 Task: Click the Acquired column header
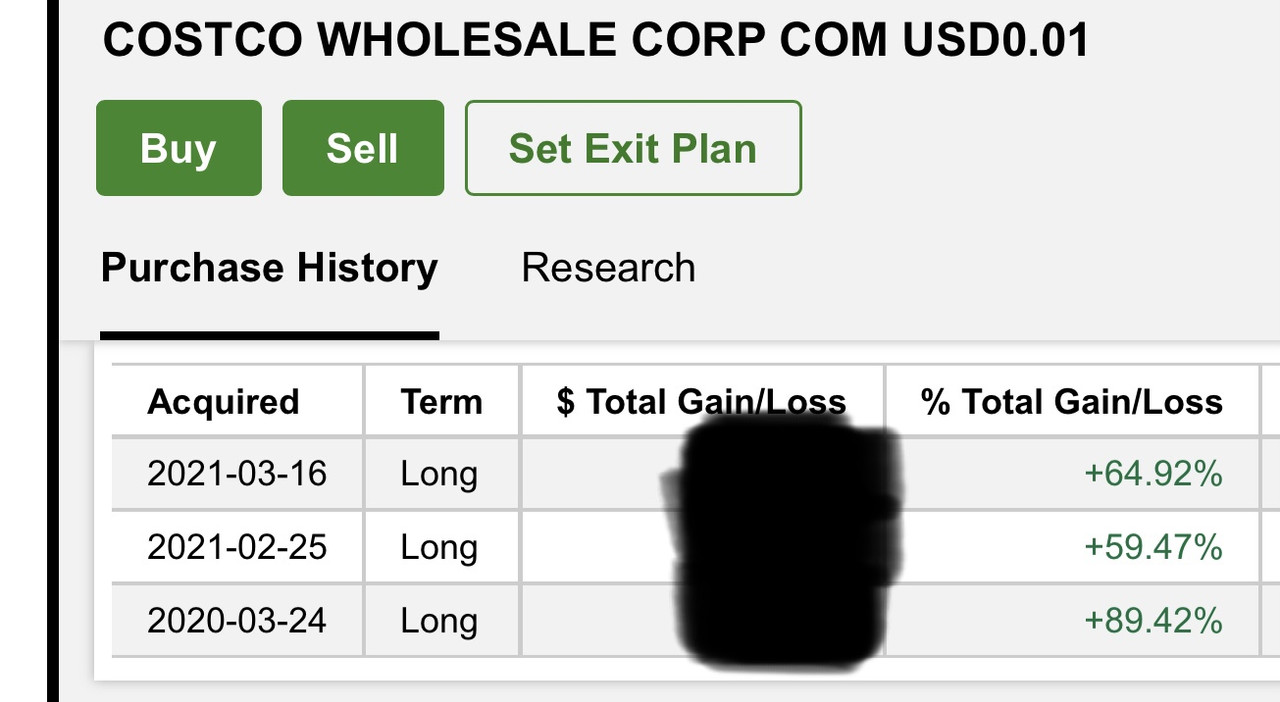coord(223,402)
